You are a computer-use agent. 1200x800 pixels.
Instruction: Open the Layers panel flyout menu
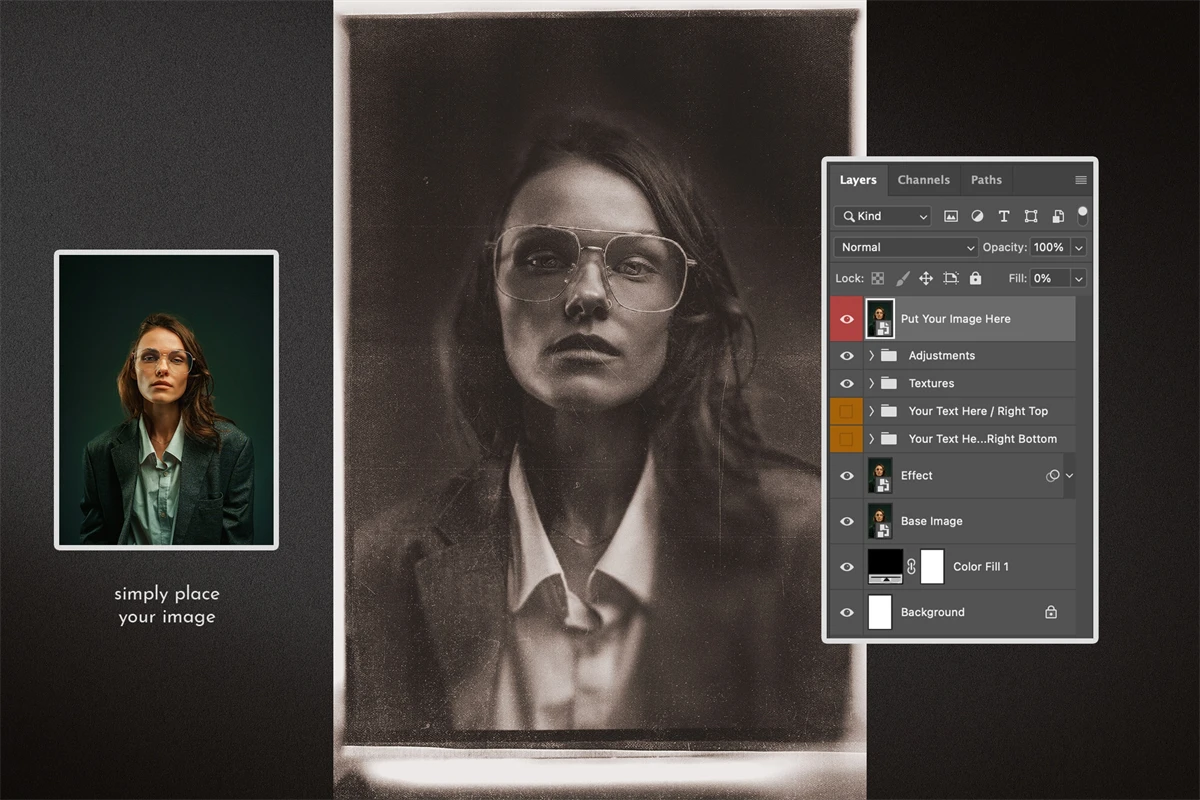(1080, 180)
